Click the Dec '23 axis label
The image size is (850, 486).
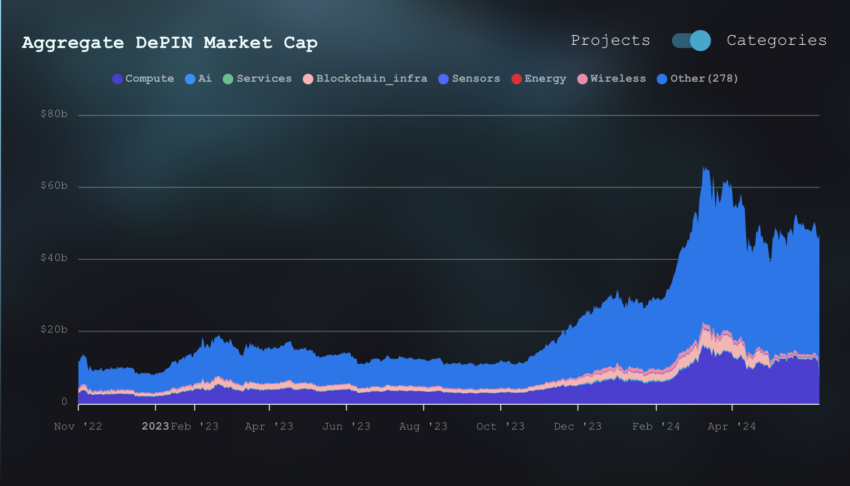[x=578, y=426]
